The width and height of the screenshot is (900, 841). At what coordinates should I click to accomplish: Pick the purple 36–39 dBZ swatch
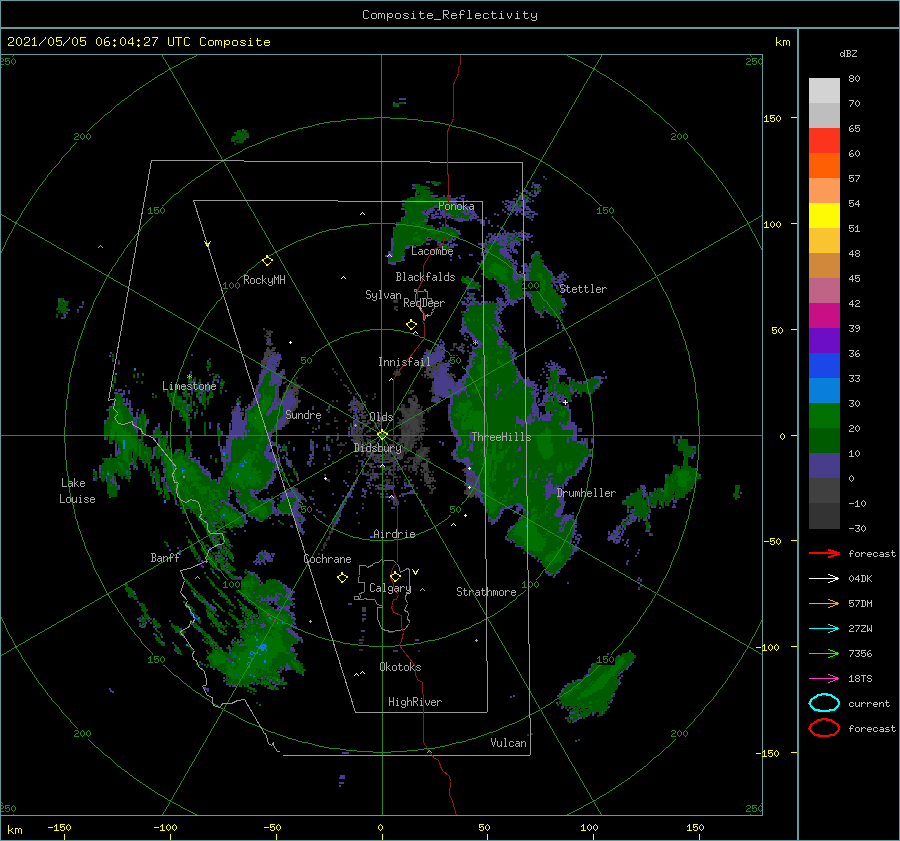tap(824, 341)
